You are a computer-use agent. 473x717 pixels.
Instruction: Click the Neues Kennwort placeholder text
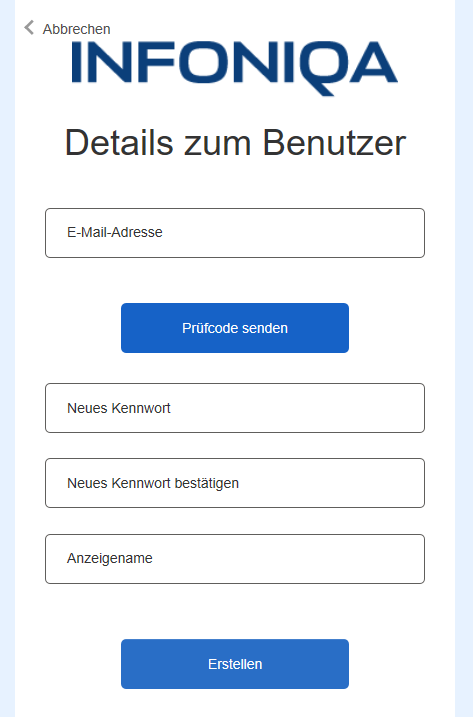click(x=119, y=408)
